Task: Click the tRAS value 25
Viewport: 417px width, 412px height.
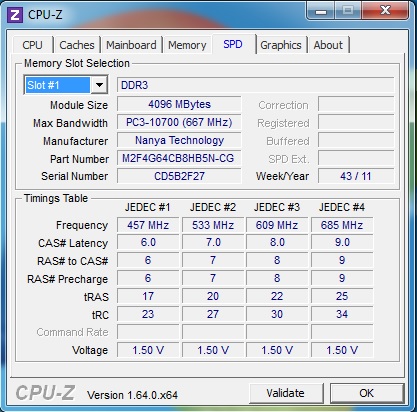Action: (342, 296)
